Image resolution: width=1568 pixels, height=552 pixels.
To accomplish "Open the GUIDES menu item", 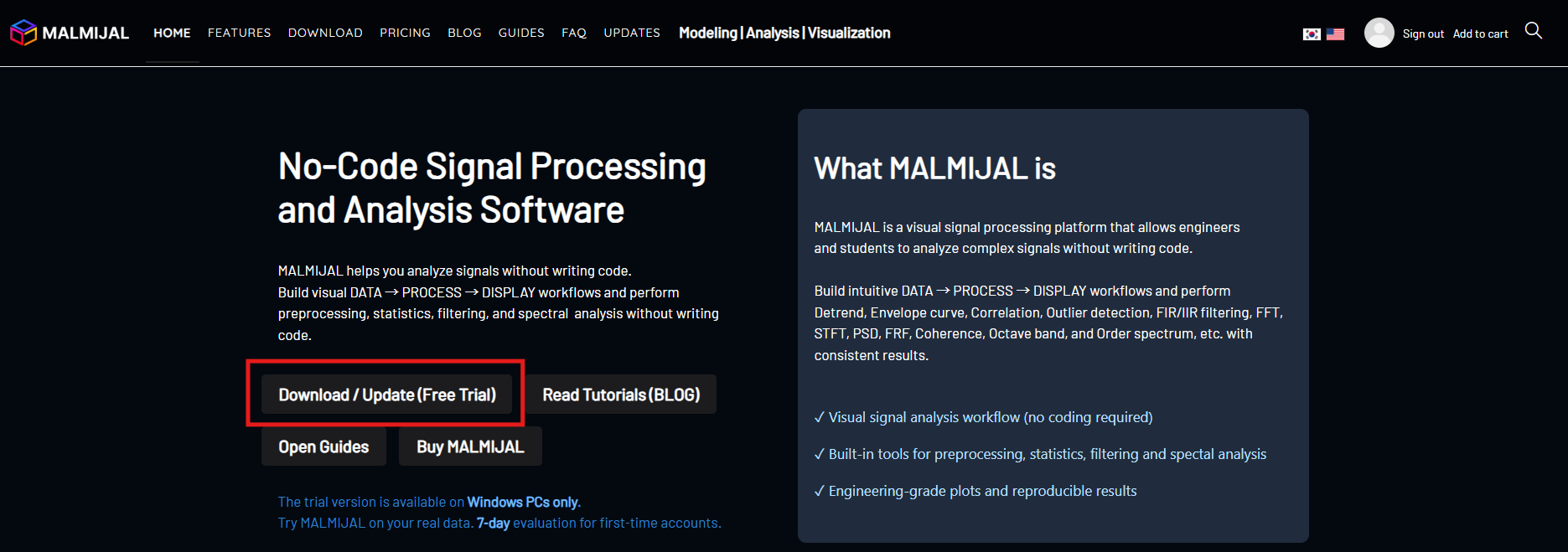I will (521, 33).
